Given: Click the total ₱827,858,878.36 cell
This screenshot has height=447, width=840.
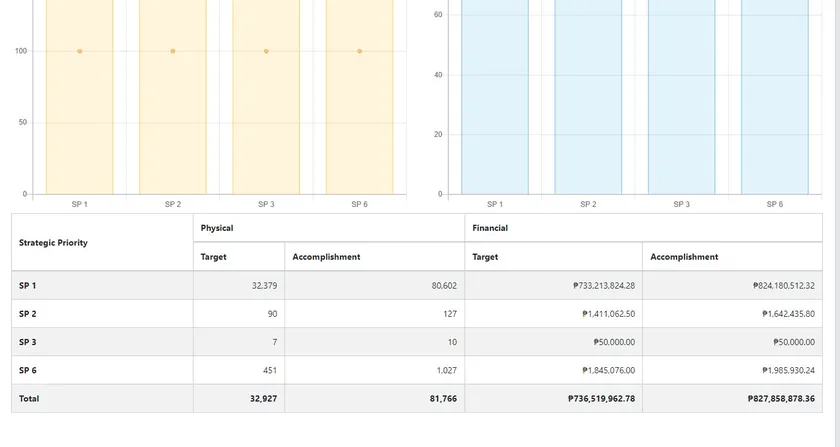Looking at the screenshot, I should (x=732, y=399).
